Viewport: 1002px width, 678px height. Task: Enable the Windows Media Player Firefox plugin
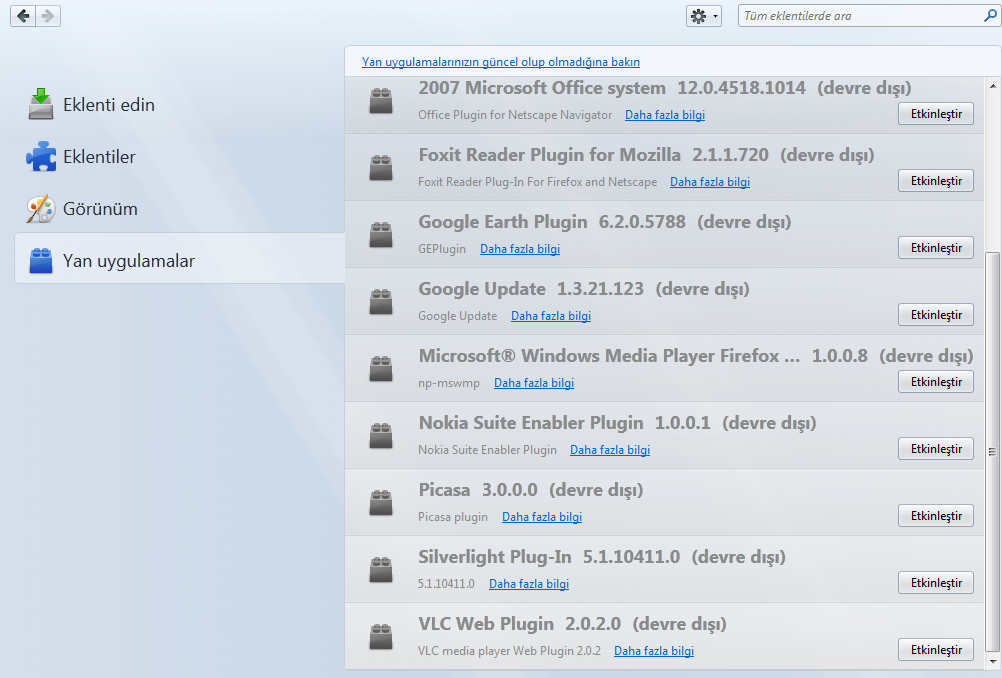[x=936, y=382]
